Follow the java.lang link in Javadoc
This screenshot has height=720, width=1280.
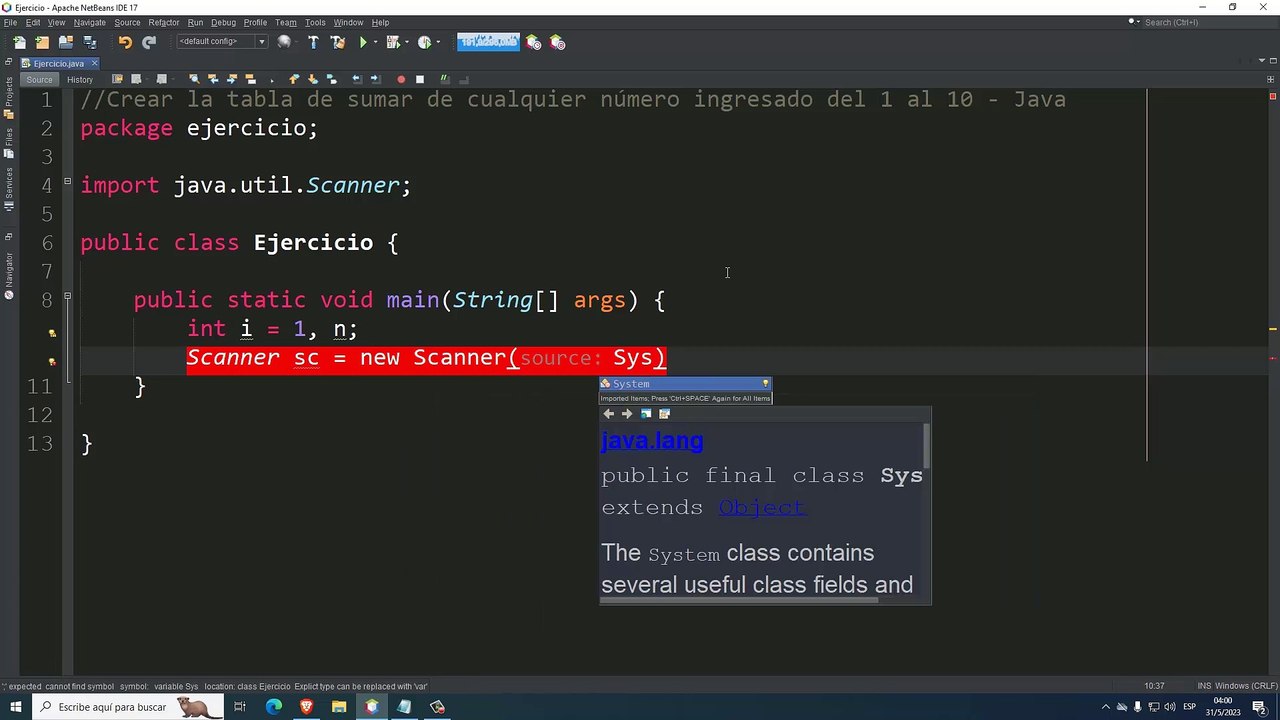click(652, 441)
